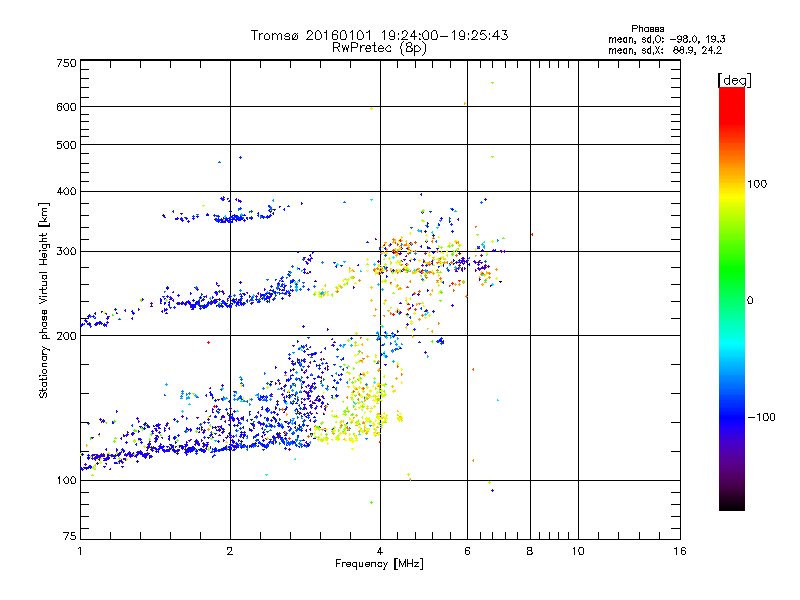This screenshot has height=600, width=800.
Task: Click the y-axis tick label '75'
Action: pos(70,536)
